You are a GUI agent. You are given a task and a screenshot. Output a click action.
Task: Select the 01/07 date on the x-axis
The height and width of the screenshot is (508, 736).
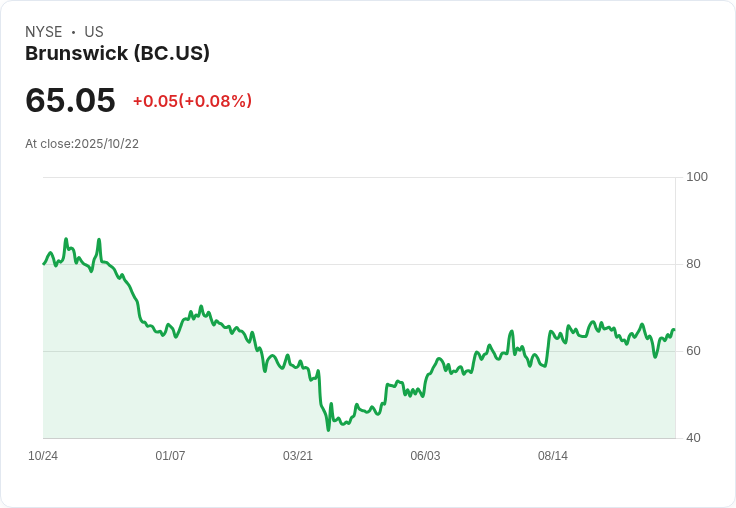click(170, 456)
